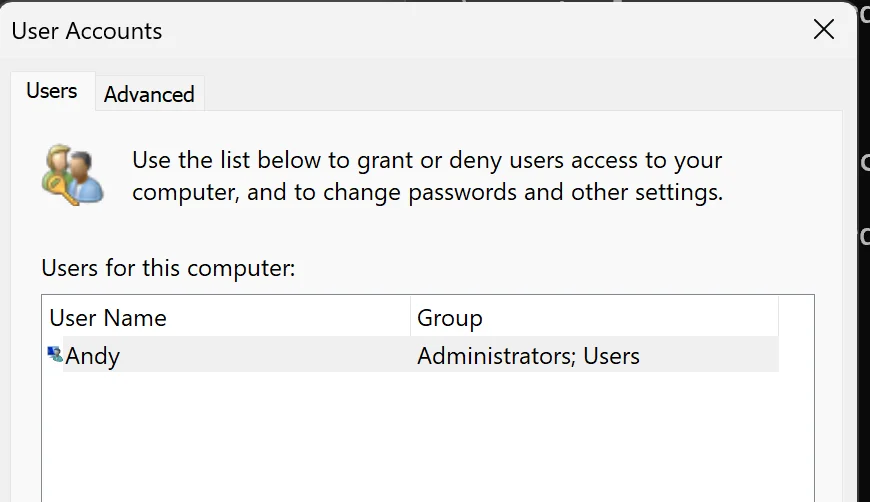The height and width of the screenshot is (502, 870).
Task: Select the Andy user name entry
Action: 92,356
